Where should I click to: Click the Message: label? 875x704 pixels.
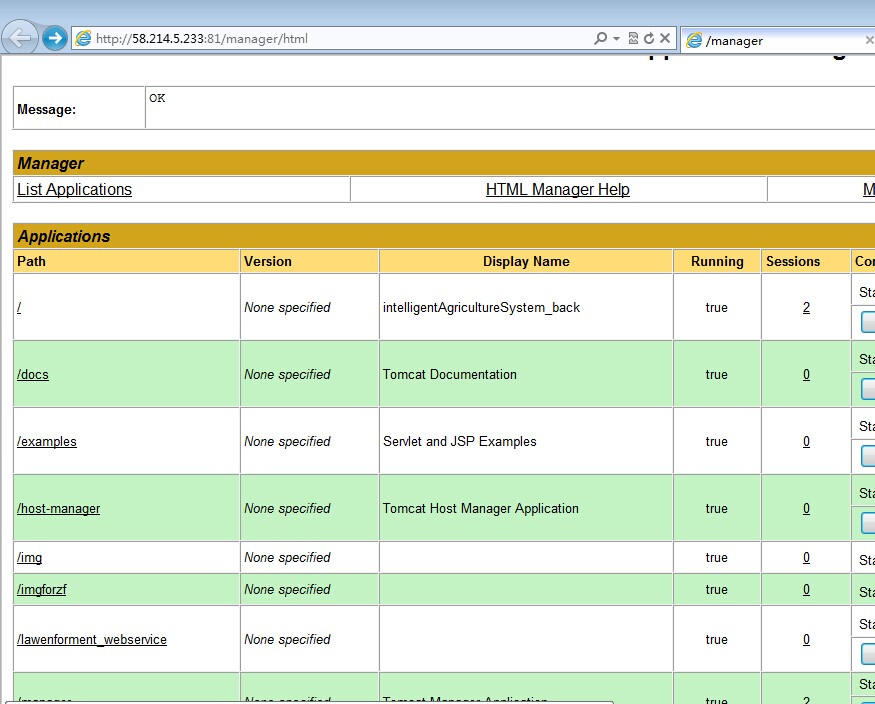coord(46,109)
